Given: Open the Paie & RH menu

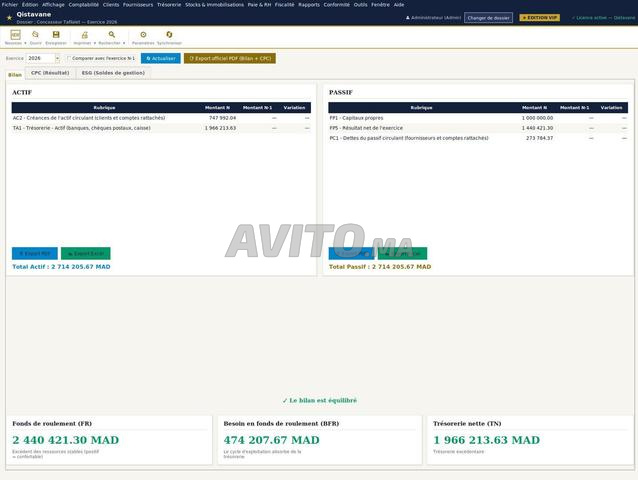Looking at the screenshot, I should click(x=259, y=4).
